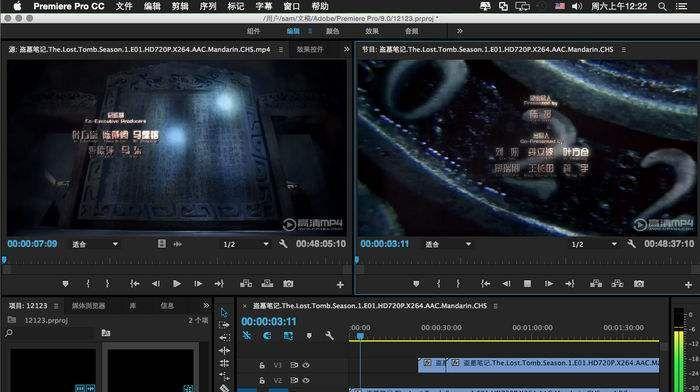Click drag-audio-only icon in Source monitor
Image resolution: width=700 pixels, height=392 pixels.
click(178, 244)
